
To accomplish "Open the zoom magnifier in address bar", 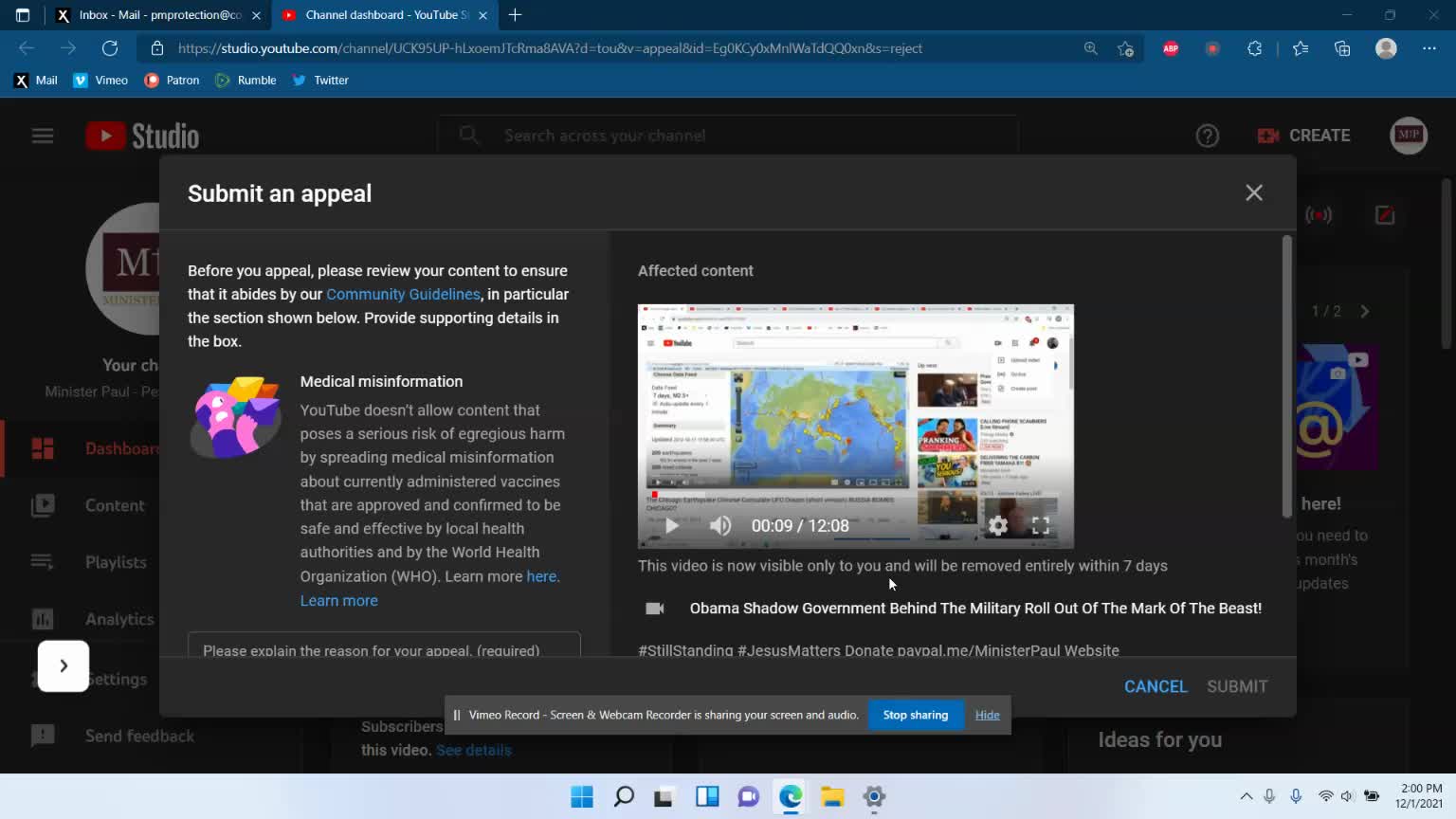I will (1090, 48).
